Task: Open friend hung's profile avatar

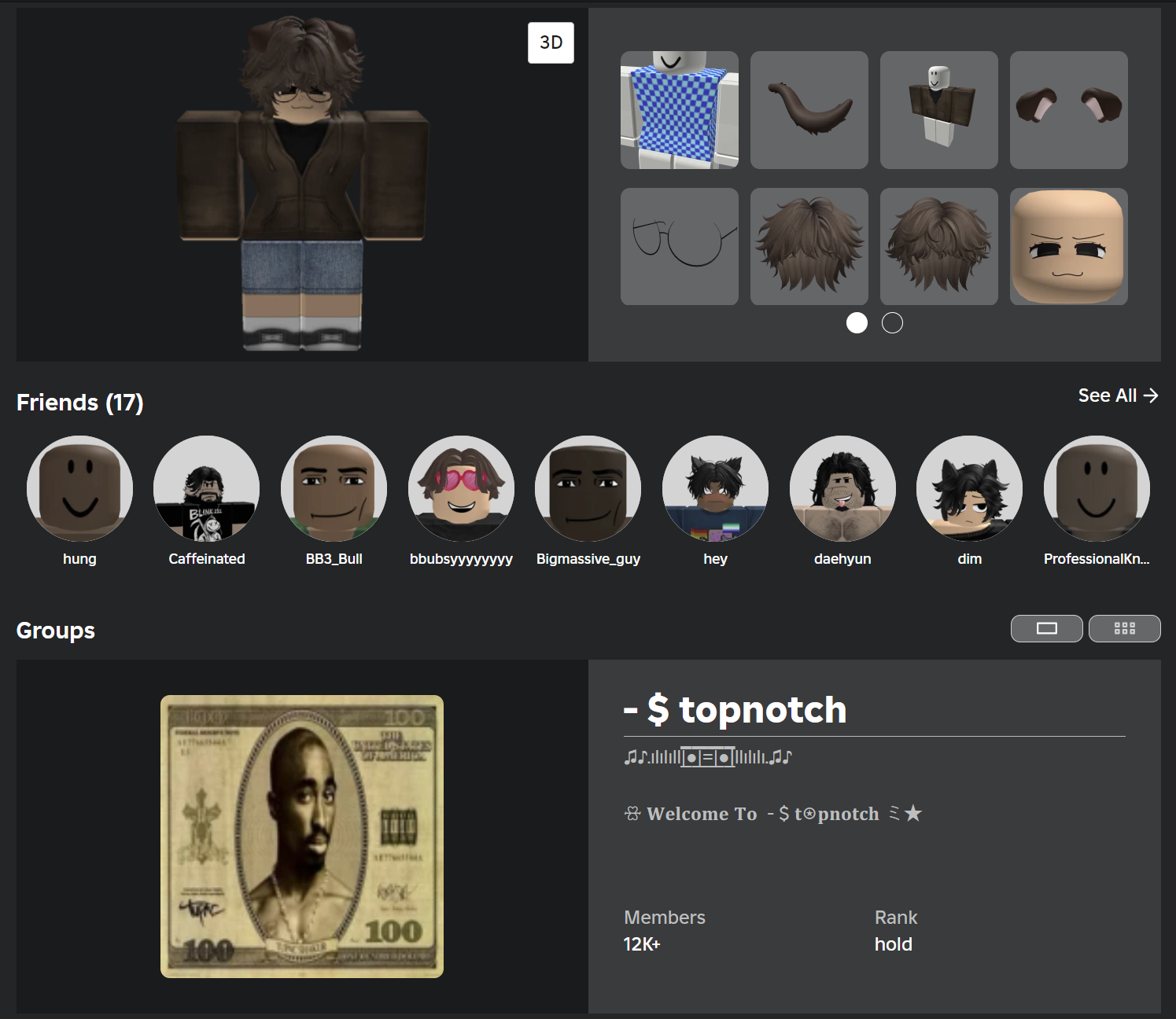Action: click(79, 488)
